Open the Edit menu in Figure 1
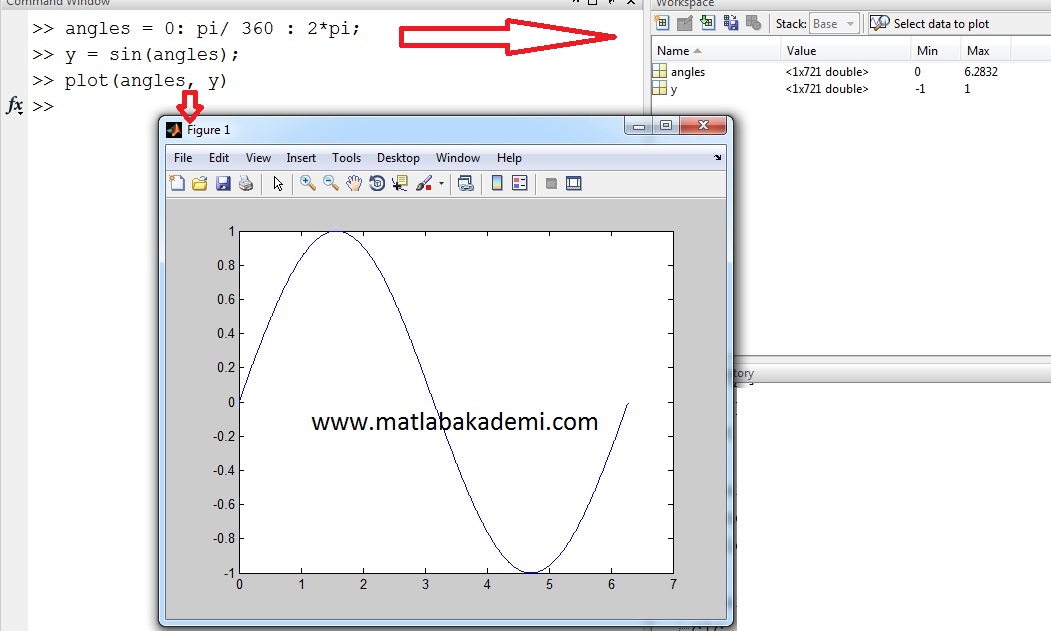Viewport: 1051px width, 631px height. 219,158
